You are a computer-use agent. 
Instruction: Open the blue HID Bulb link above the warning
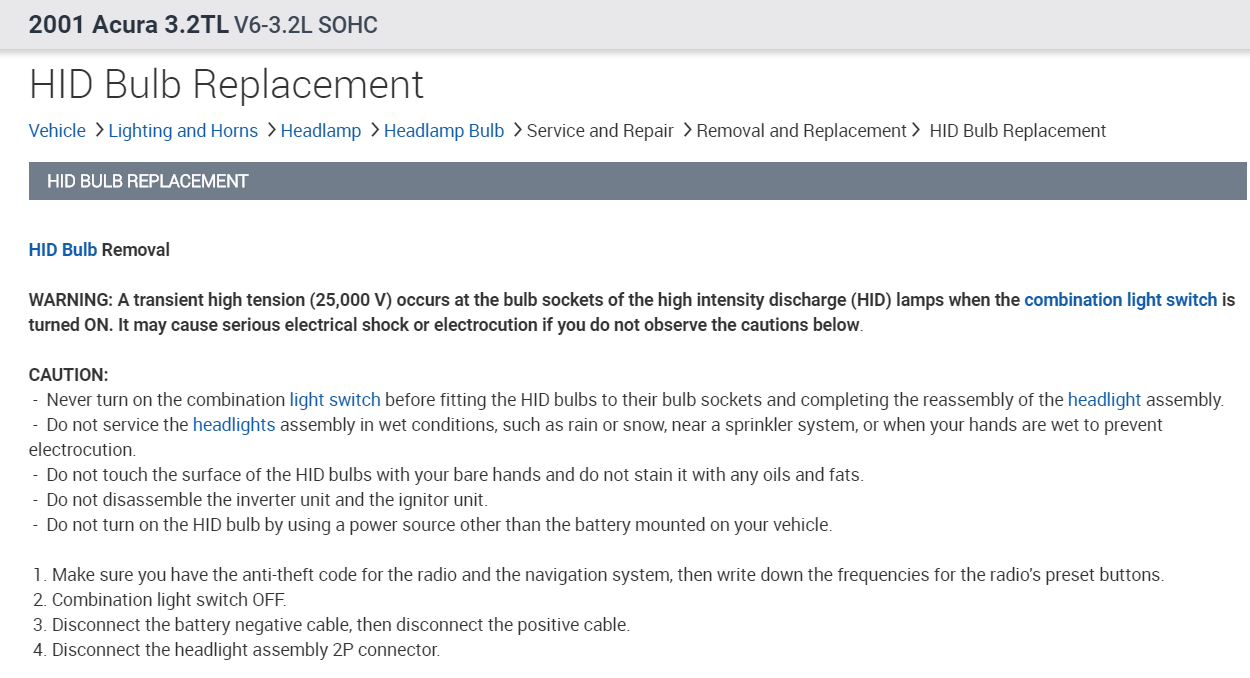[x=63, y=250]
